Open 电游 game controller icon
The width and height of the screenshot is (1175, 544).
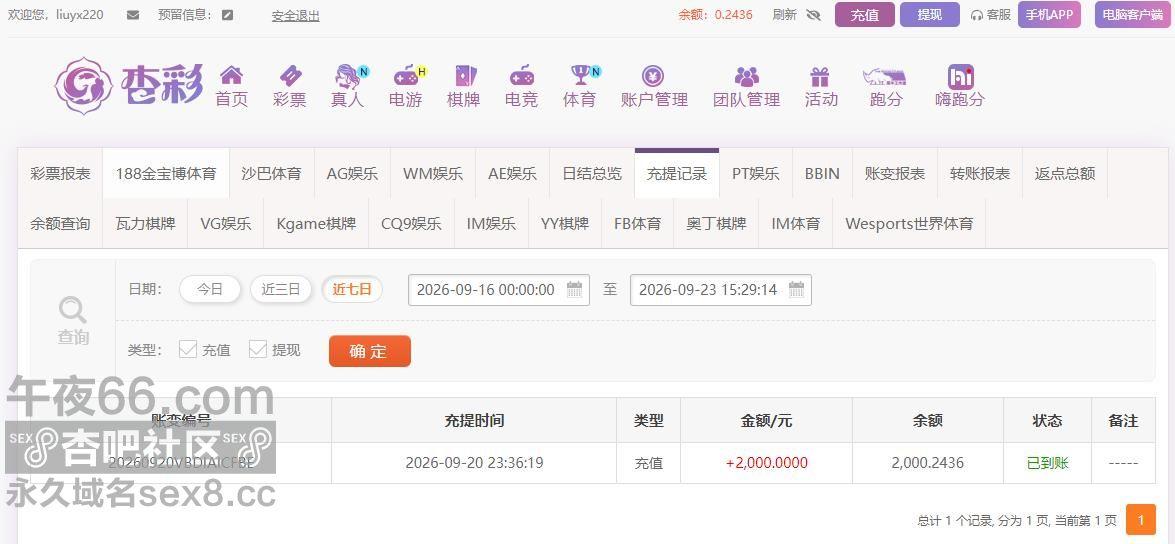[406, 75]
